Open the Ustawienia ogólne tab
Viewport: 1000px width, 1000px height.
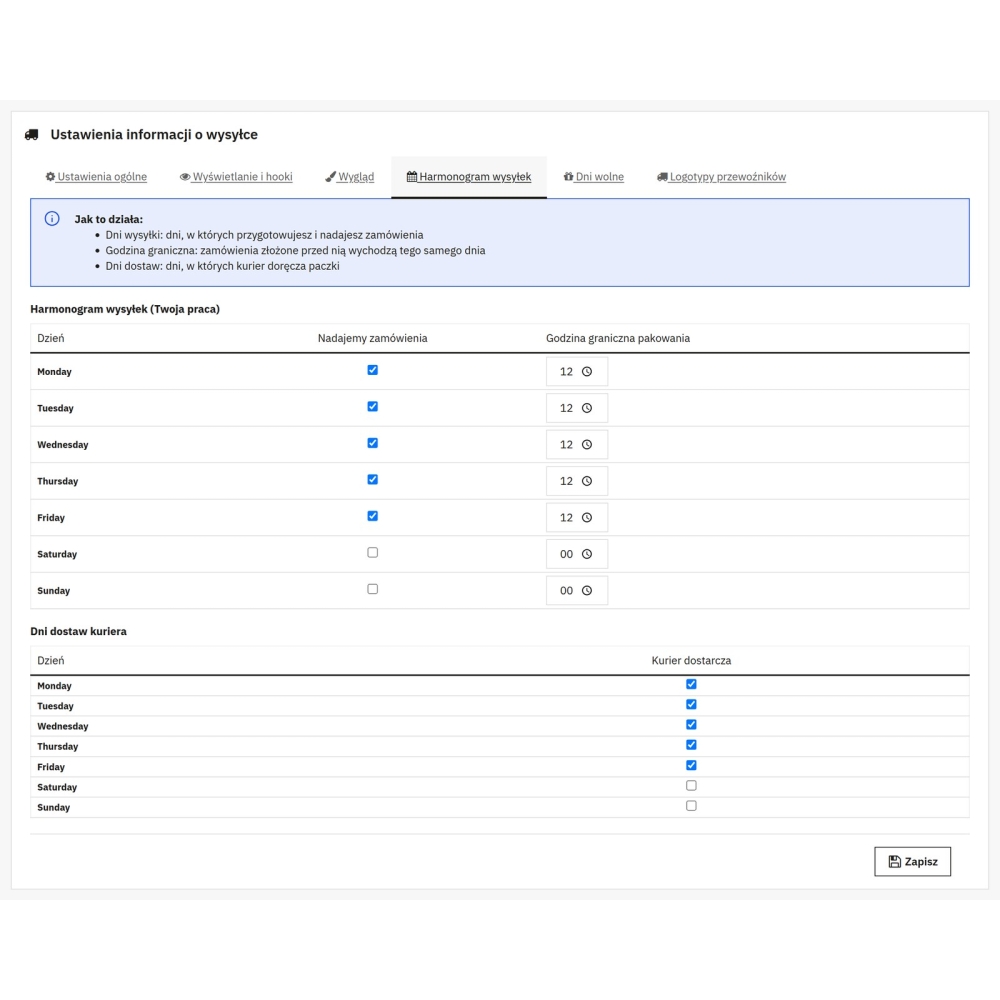pos(96,177)
